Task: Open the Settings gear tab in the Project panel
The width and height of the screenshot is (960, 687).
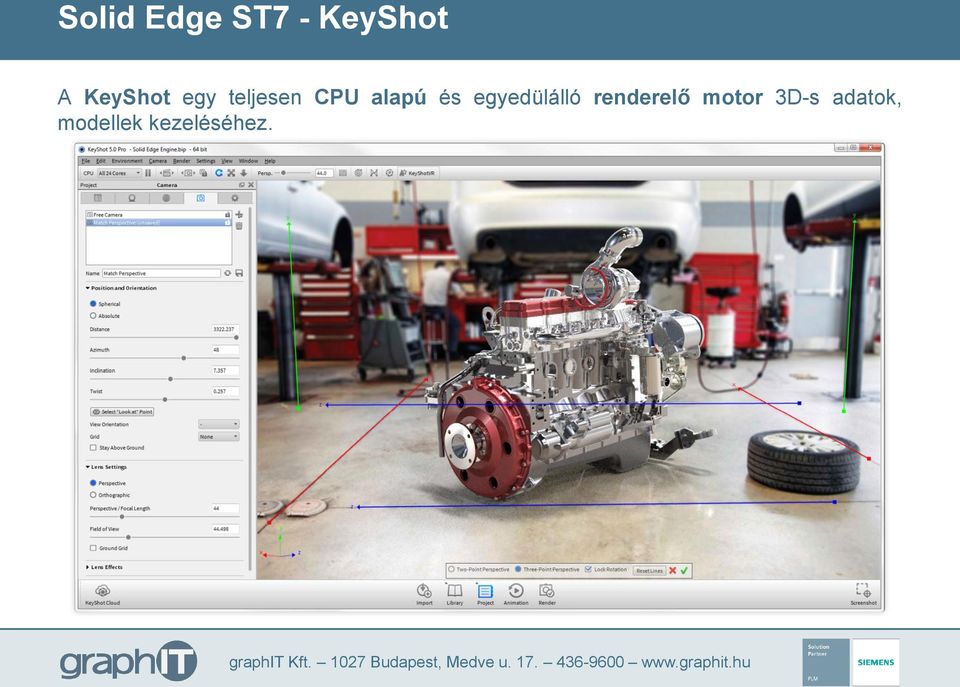Action: [234, 198]
